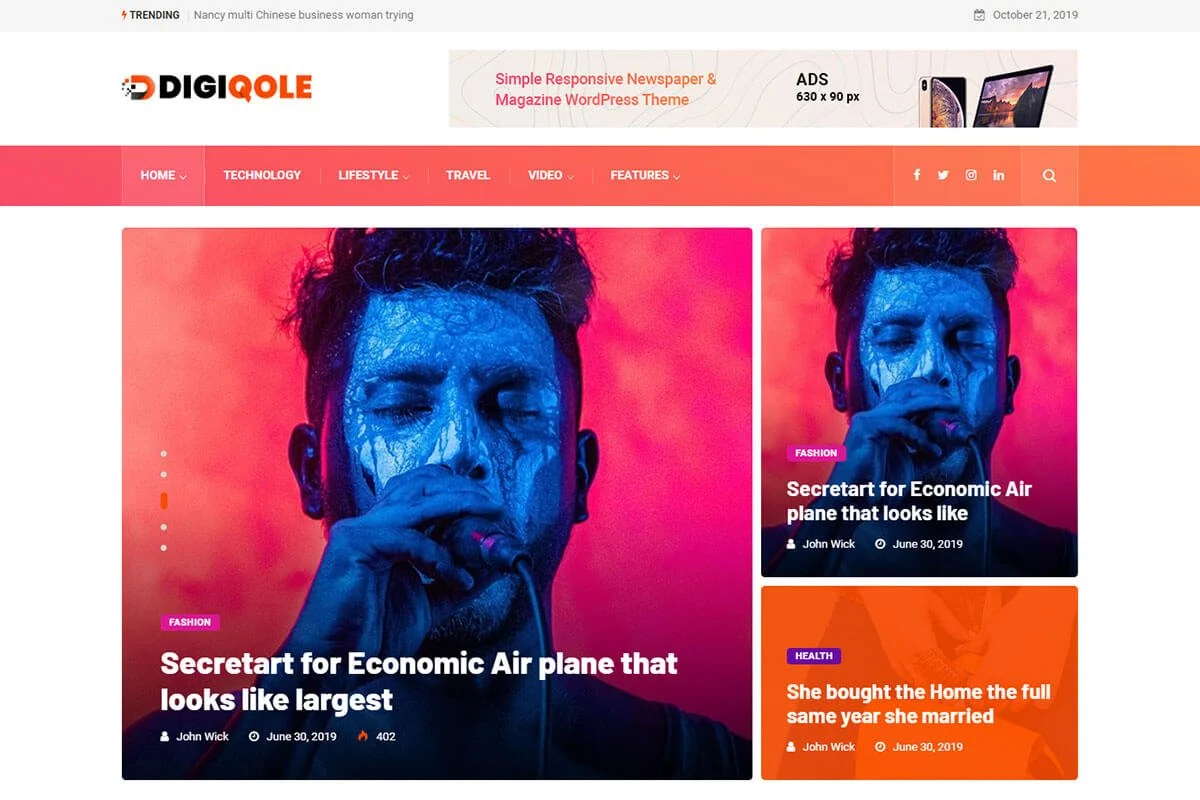
Task: Expand the Home menu dropdown
Action: tap(163, 175)
